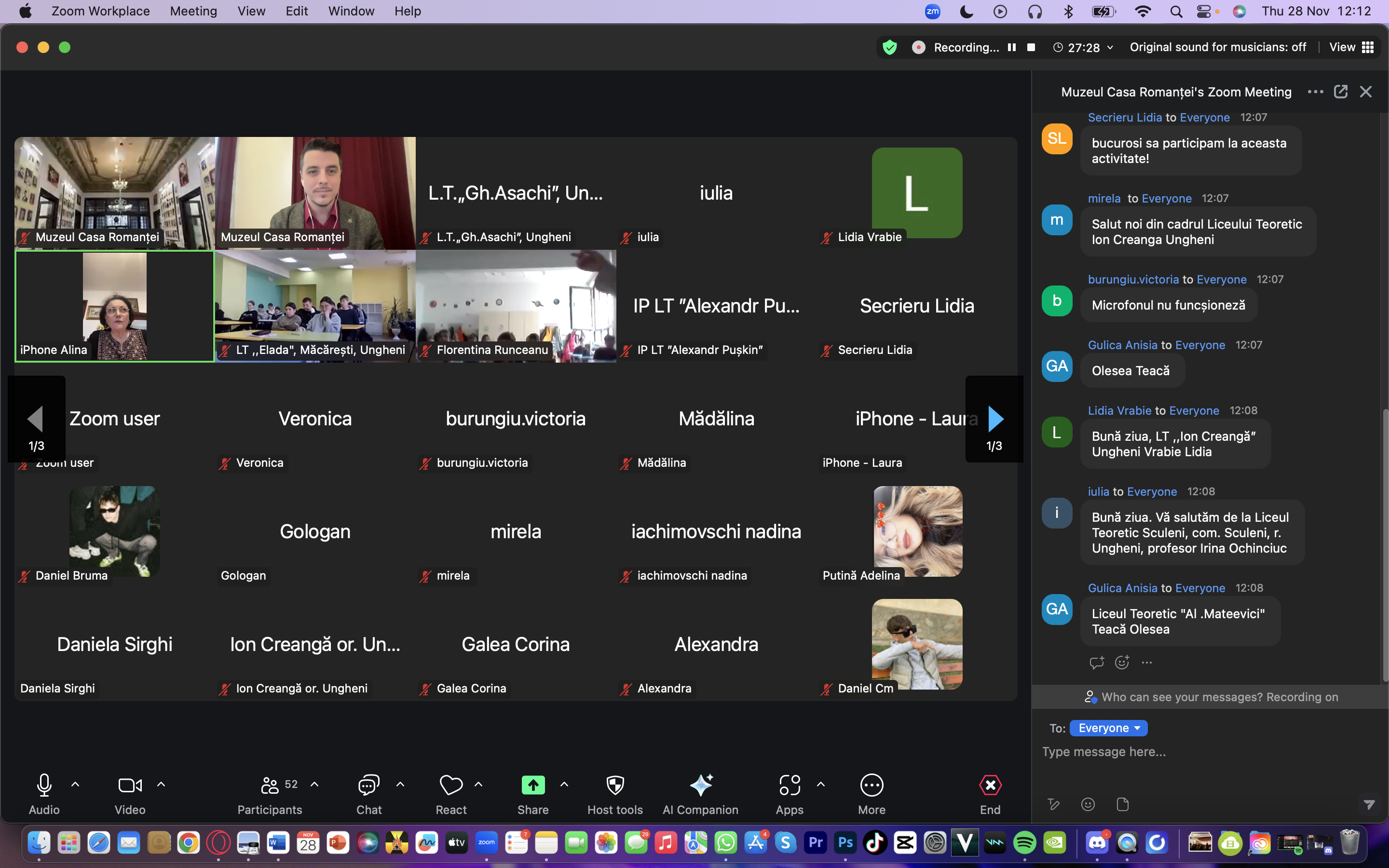Click the green Share screen icon
1389x868 pixels.
(x=532, y=785)
